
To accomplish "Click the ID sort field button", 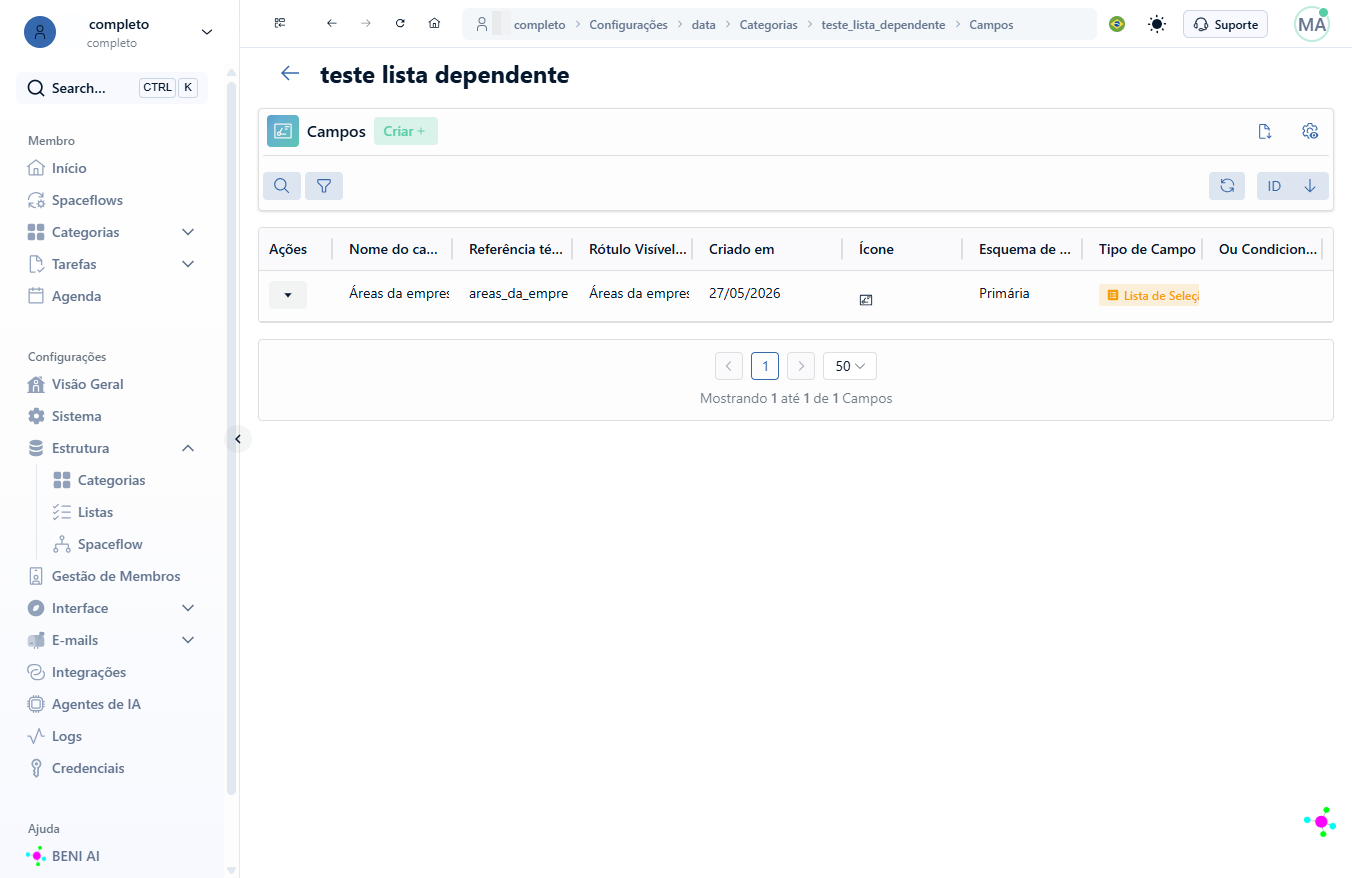I will click(x=1274, y=186).
